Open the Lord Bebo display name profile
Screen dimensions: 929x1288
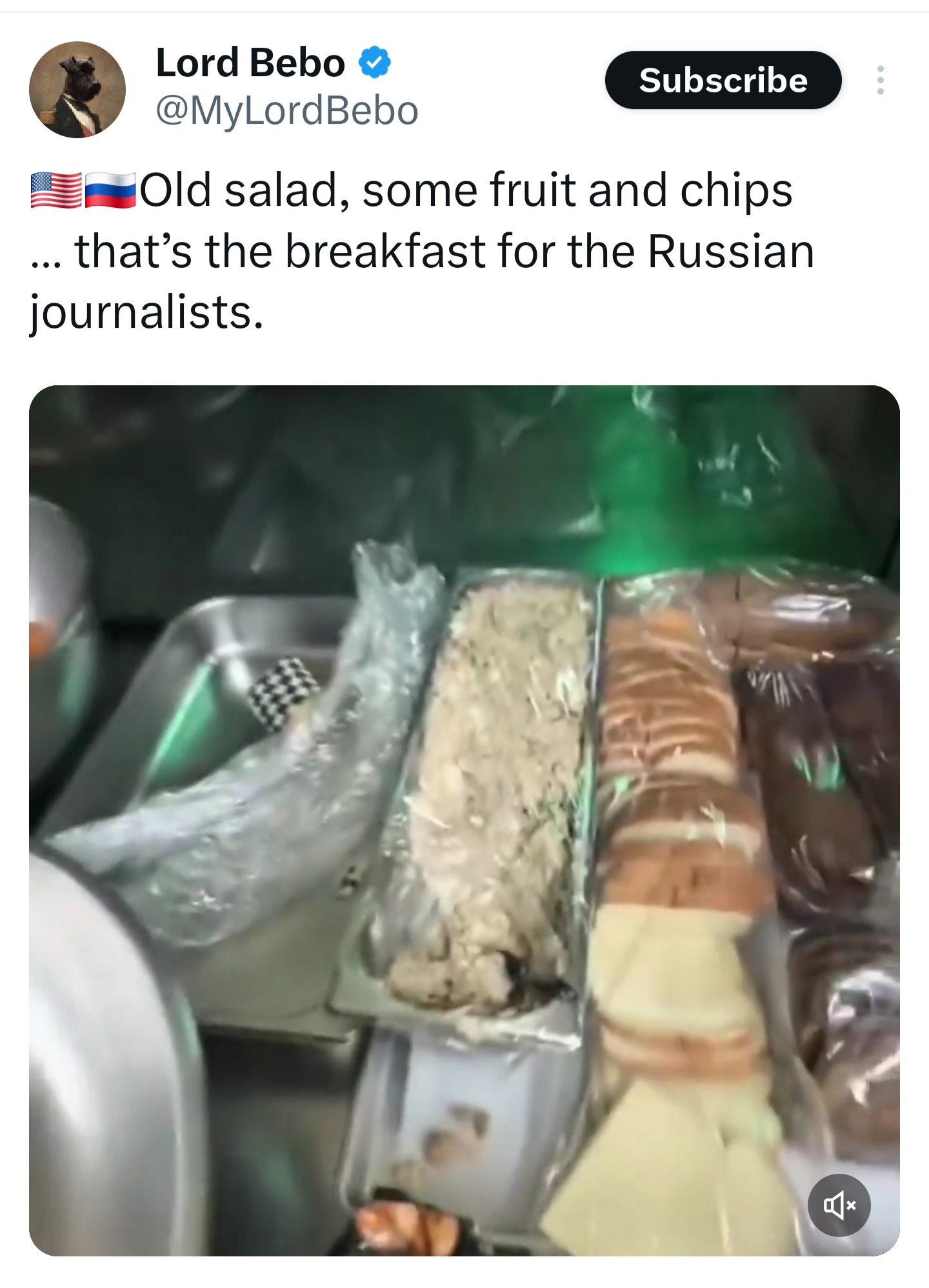coord(250,63)
